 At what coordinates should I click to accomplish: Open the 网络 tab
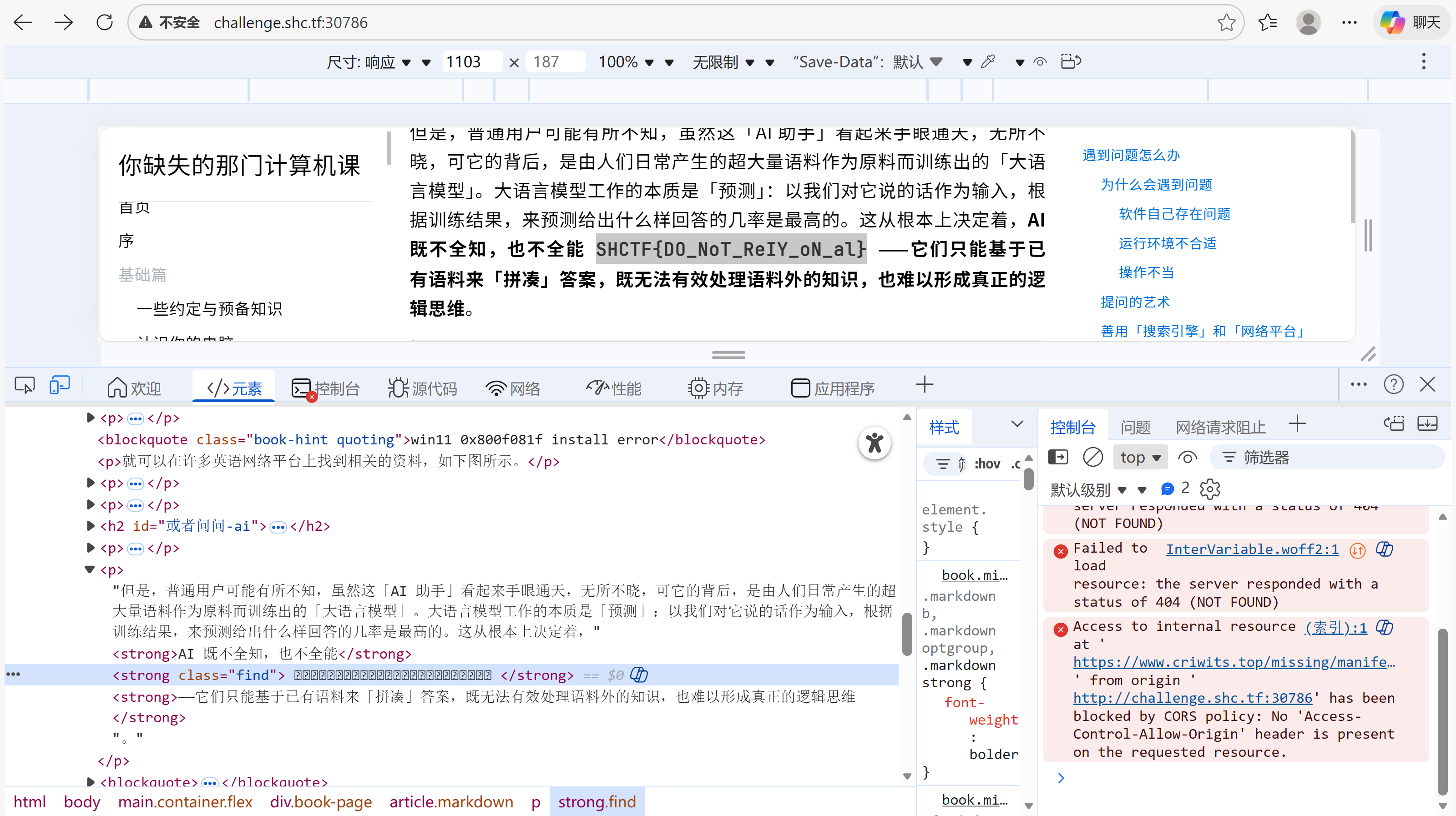[x=513, y=388]
